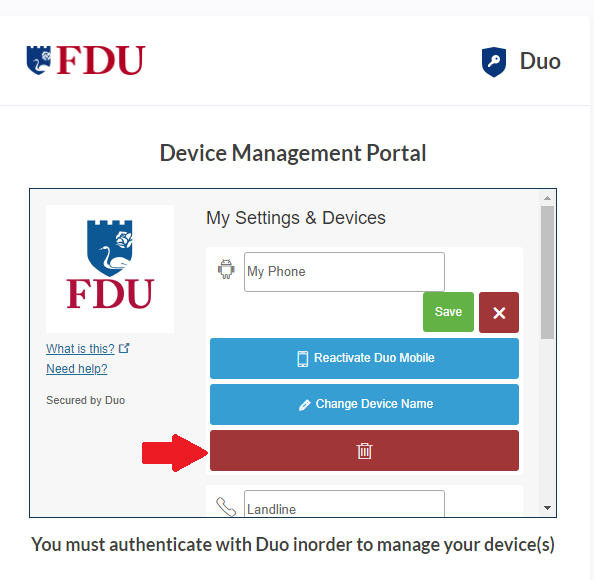Click the scrollbar down arrow
Image resolution: width=594 pixels, height=580 pixels.
click(547, 508)
